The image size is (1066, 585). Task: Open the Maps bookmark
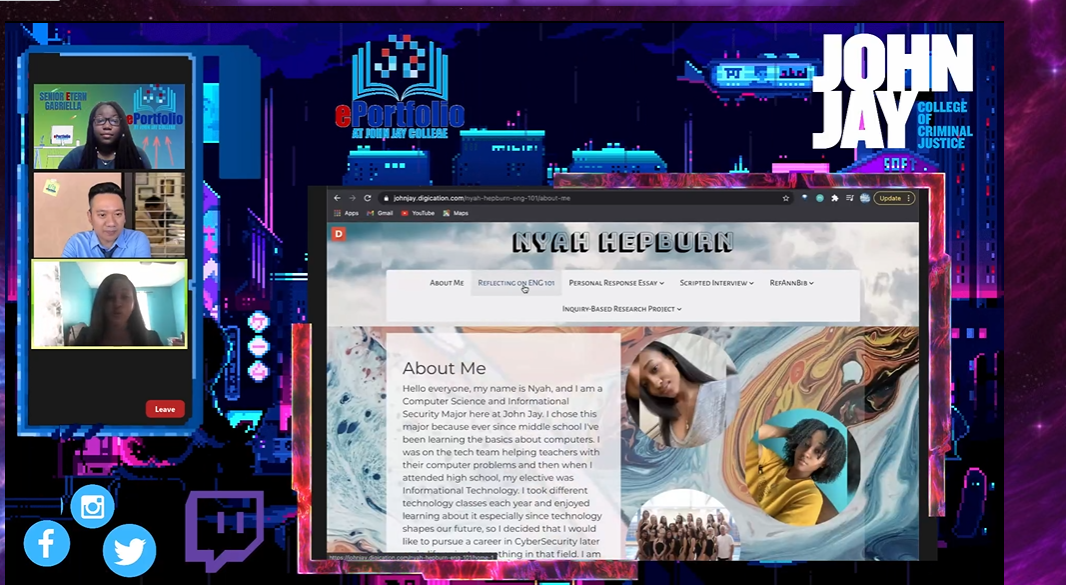tap(455, 213)
